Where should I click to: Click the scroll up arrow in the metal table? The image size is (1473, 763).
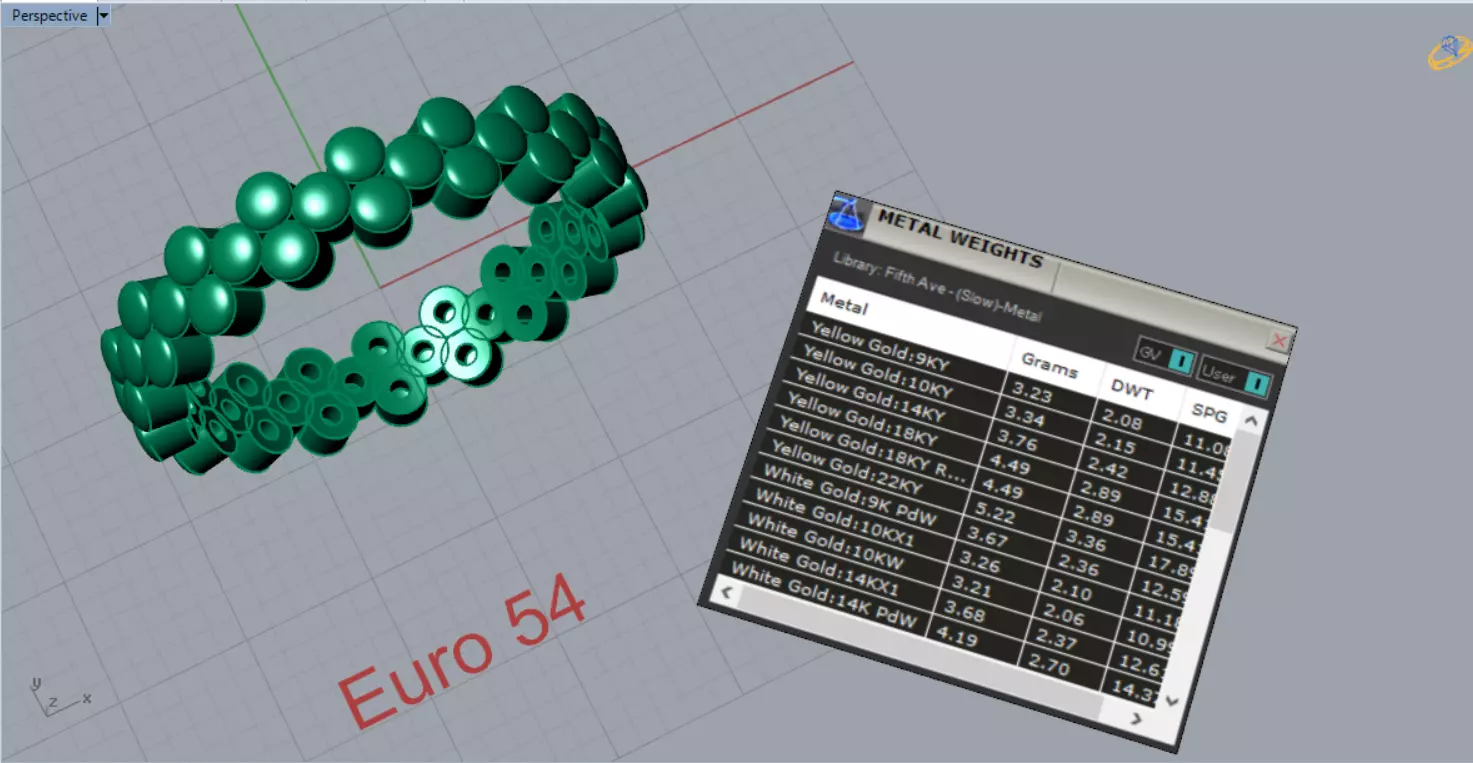[x=1250, y=421]
